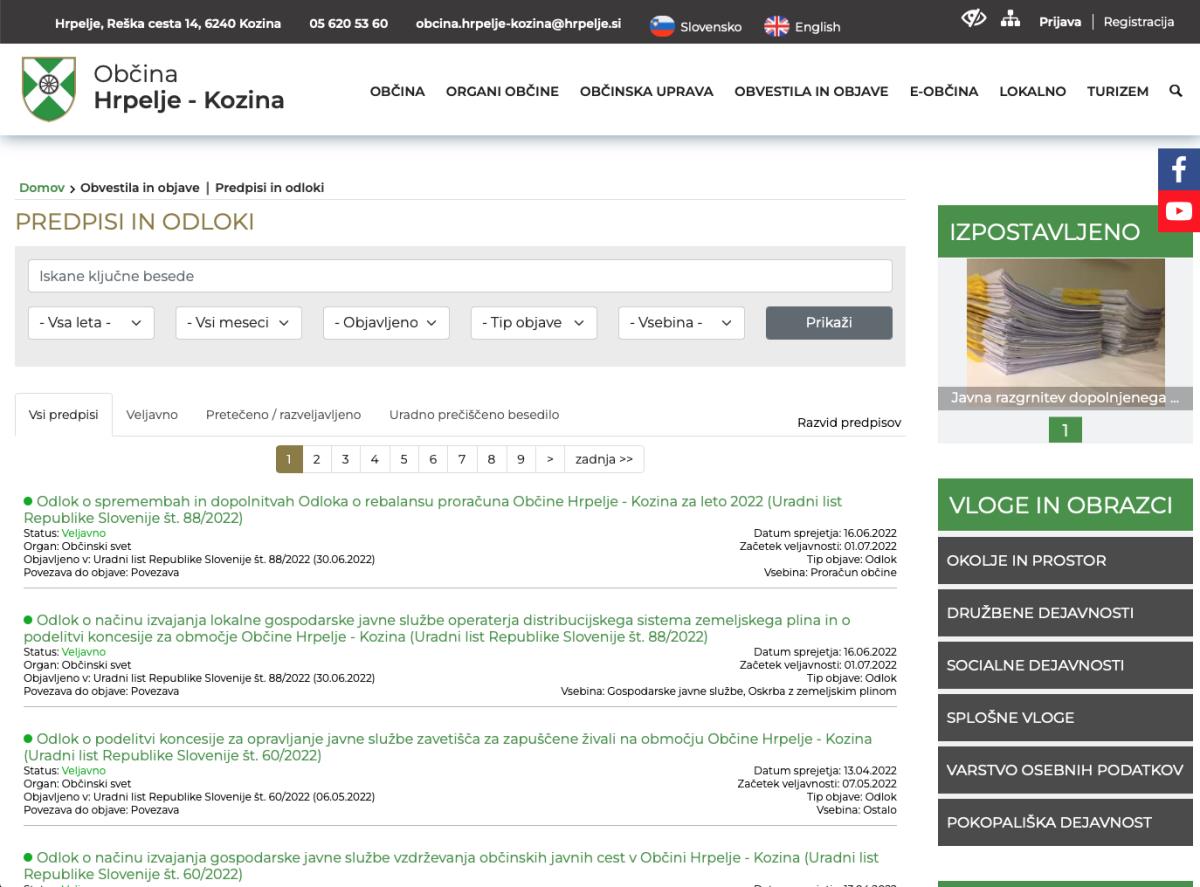Image resolution: width=1200 pixels, height=887 pixels.
Task: Click the Domov breadcrumb link
Action: click(x=41, y=188)
